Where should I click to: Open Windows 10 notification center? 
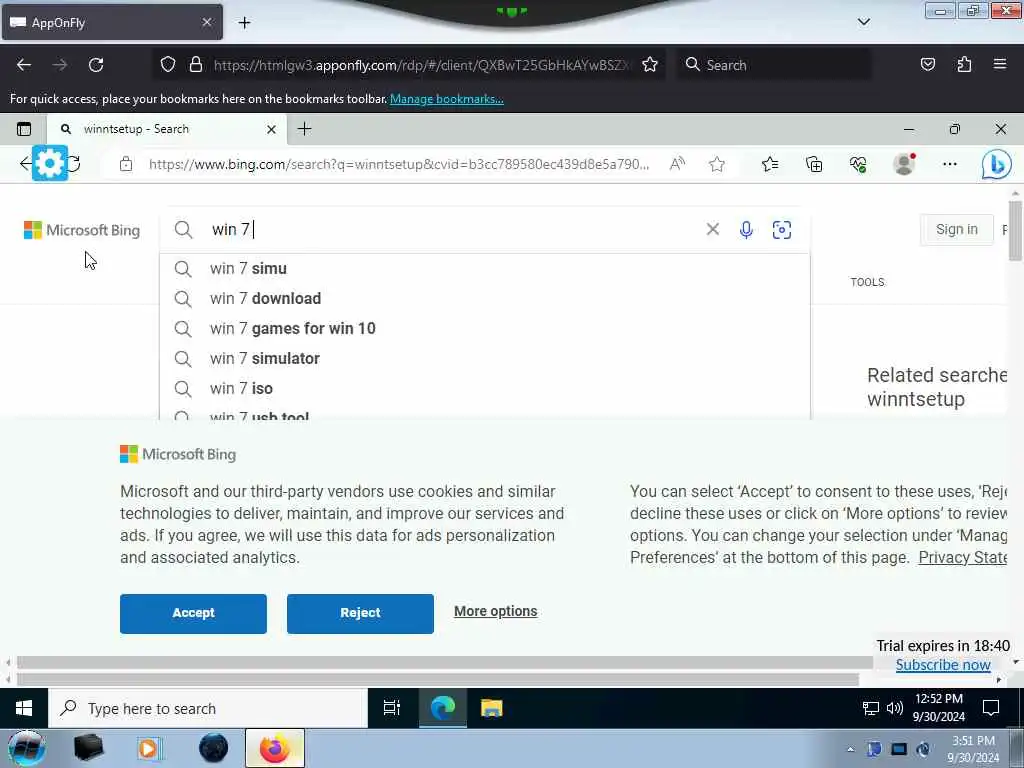(x=991, y=708)
